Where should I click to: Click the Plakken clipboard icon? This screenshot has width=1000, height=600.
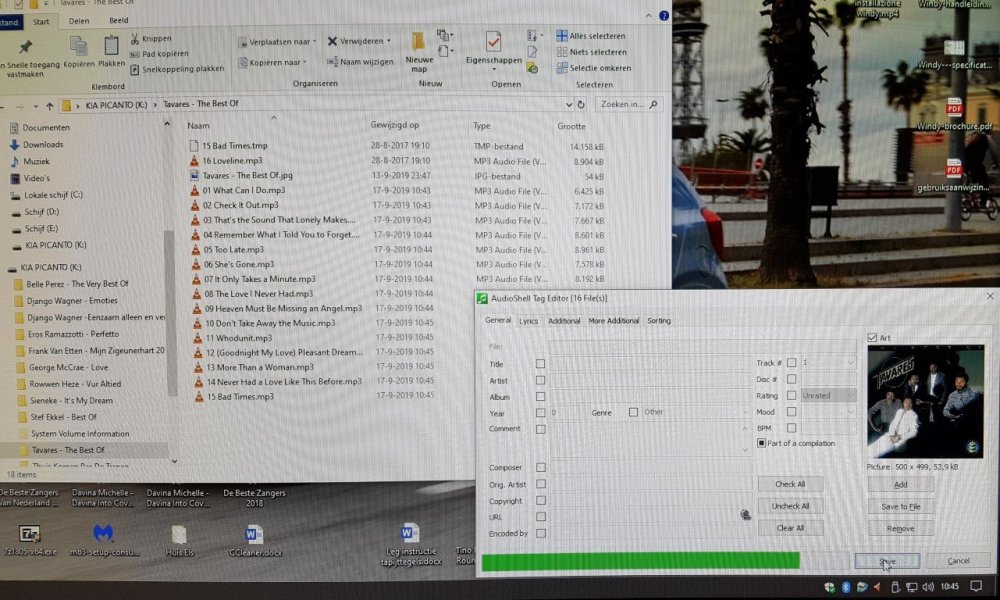111,45
